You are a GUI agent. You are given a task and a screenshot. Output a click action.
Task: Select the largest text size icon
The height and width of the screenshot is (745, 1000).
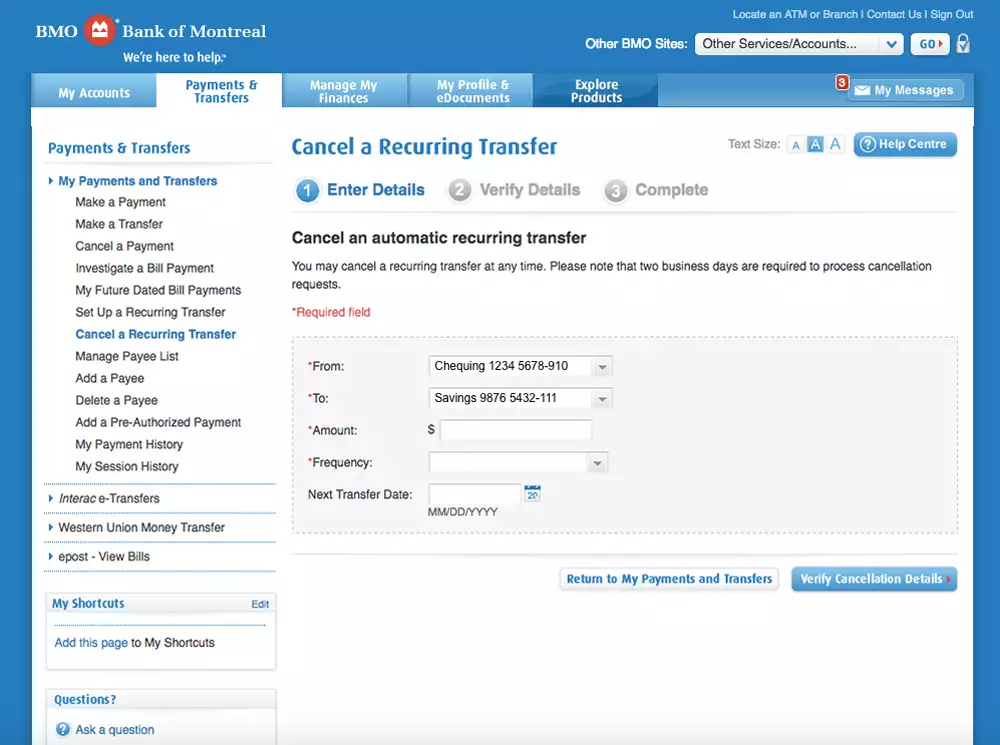tap(835, 145)
